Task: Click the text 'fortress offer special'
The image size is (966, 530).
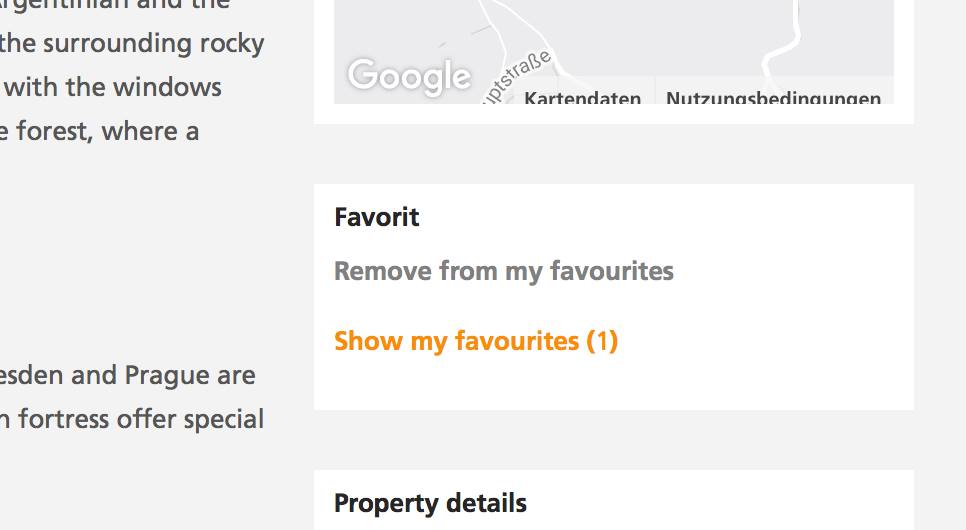Action: point(132,420)
